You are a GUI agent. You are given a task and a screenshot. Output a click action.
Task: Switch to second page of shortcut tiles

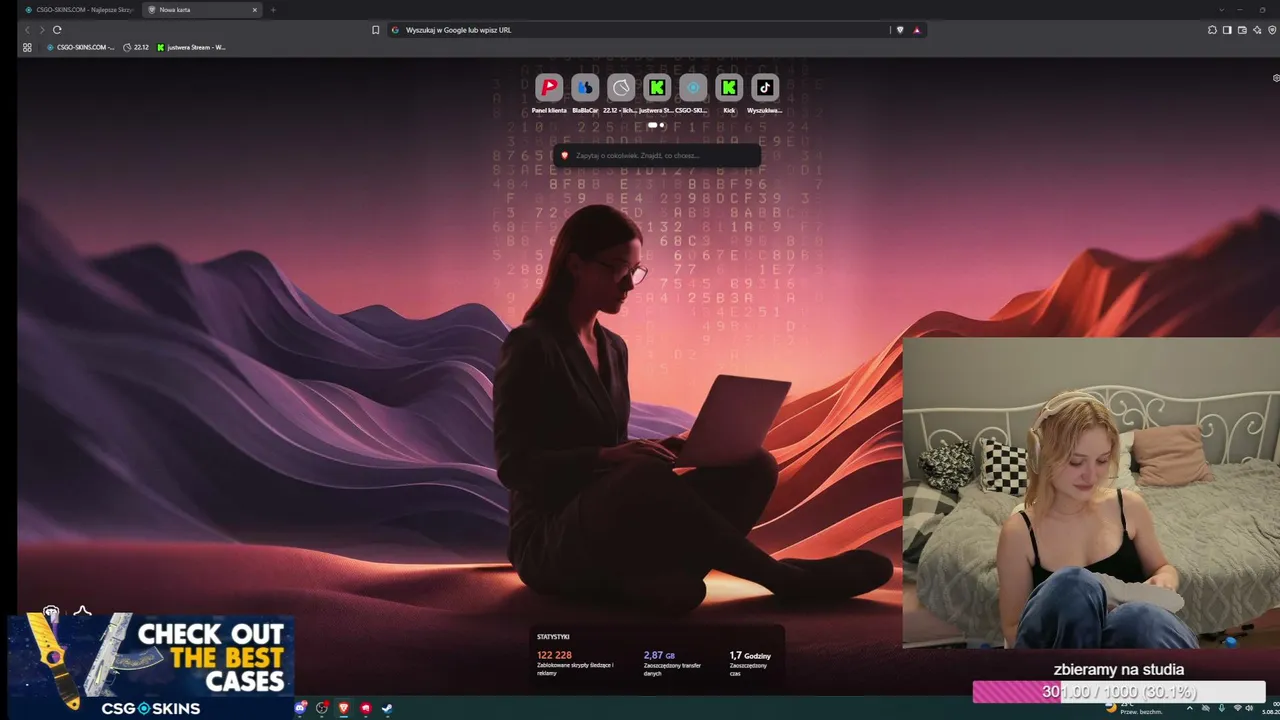pos(662,125)
